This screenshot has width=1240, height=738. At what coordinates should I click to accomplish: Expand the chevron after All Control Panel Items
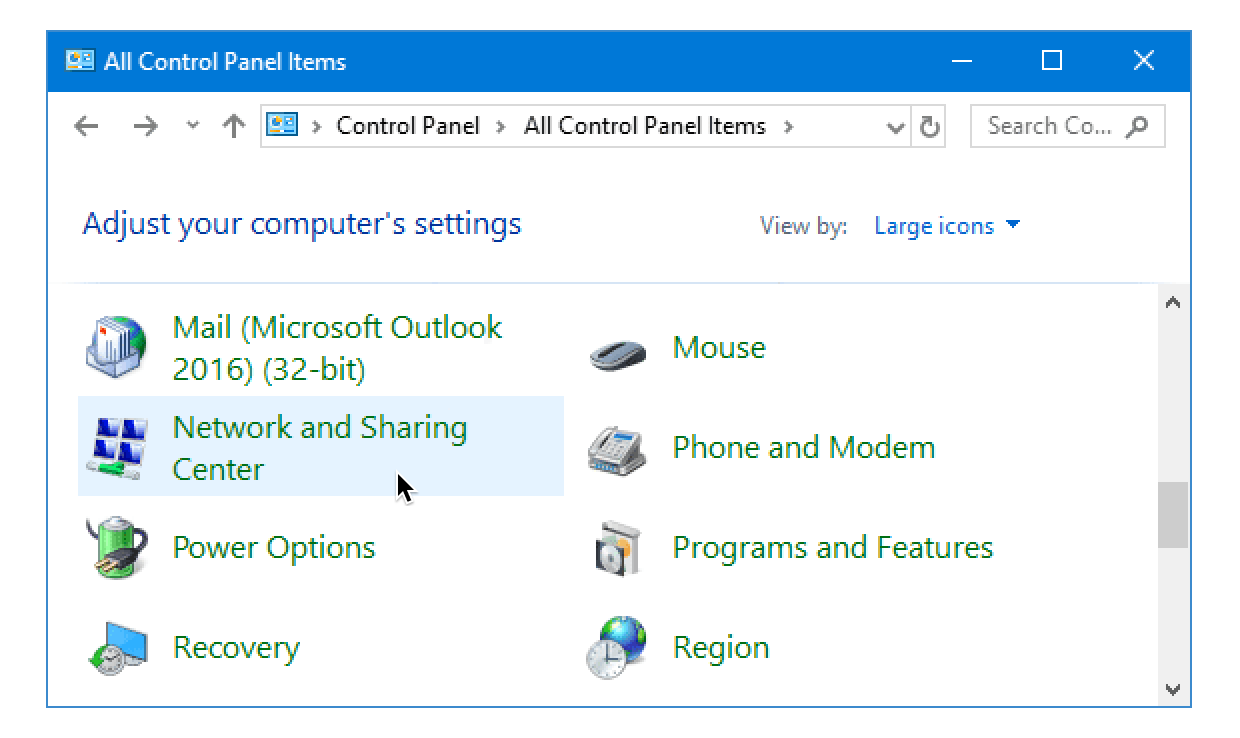click(x=790, y=127)
